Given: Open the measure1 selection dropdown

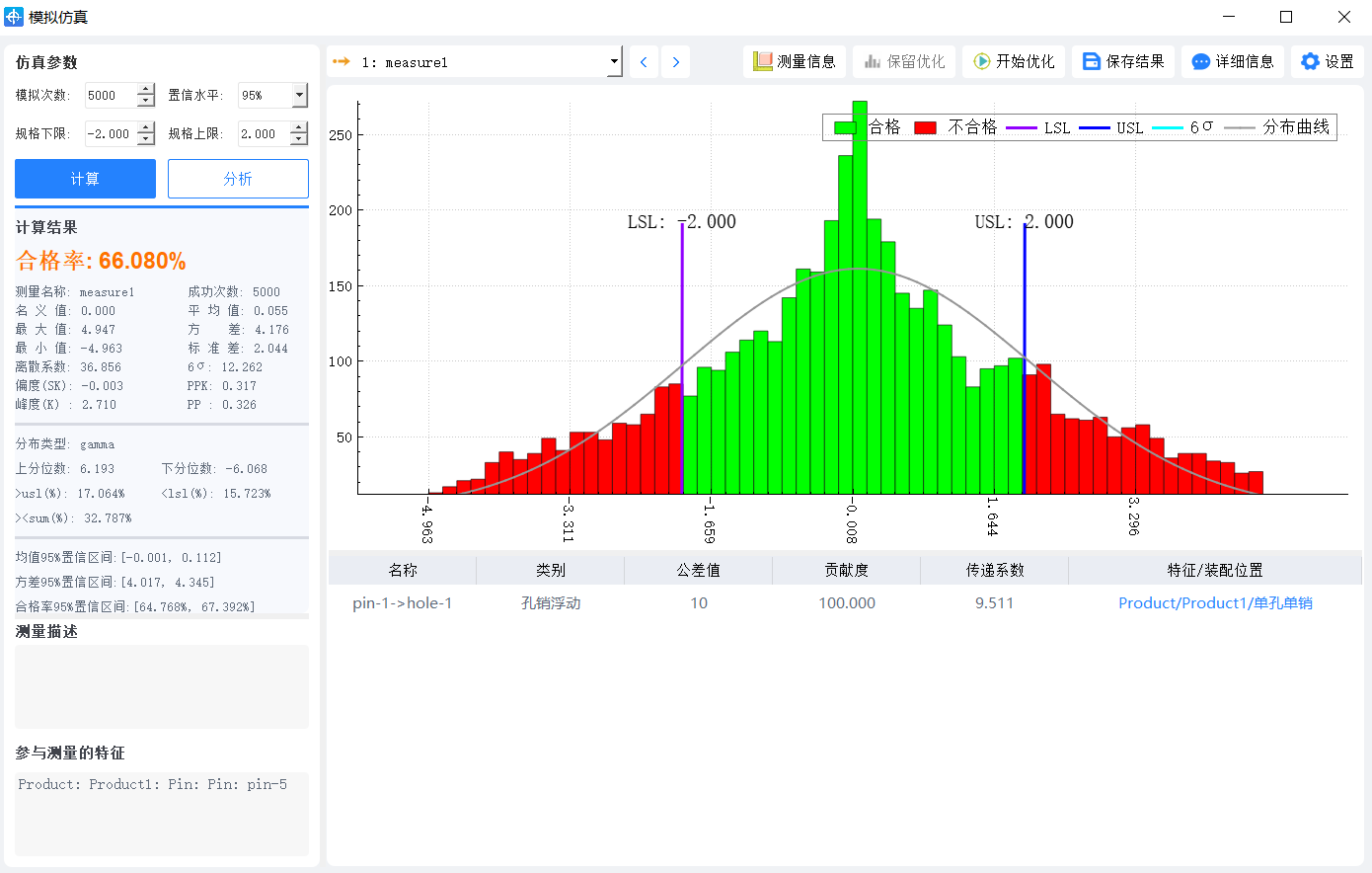Looking at the screenshot, I should pyautogui.click(x=614, y=62).
